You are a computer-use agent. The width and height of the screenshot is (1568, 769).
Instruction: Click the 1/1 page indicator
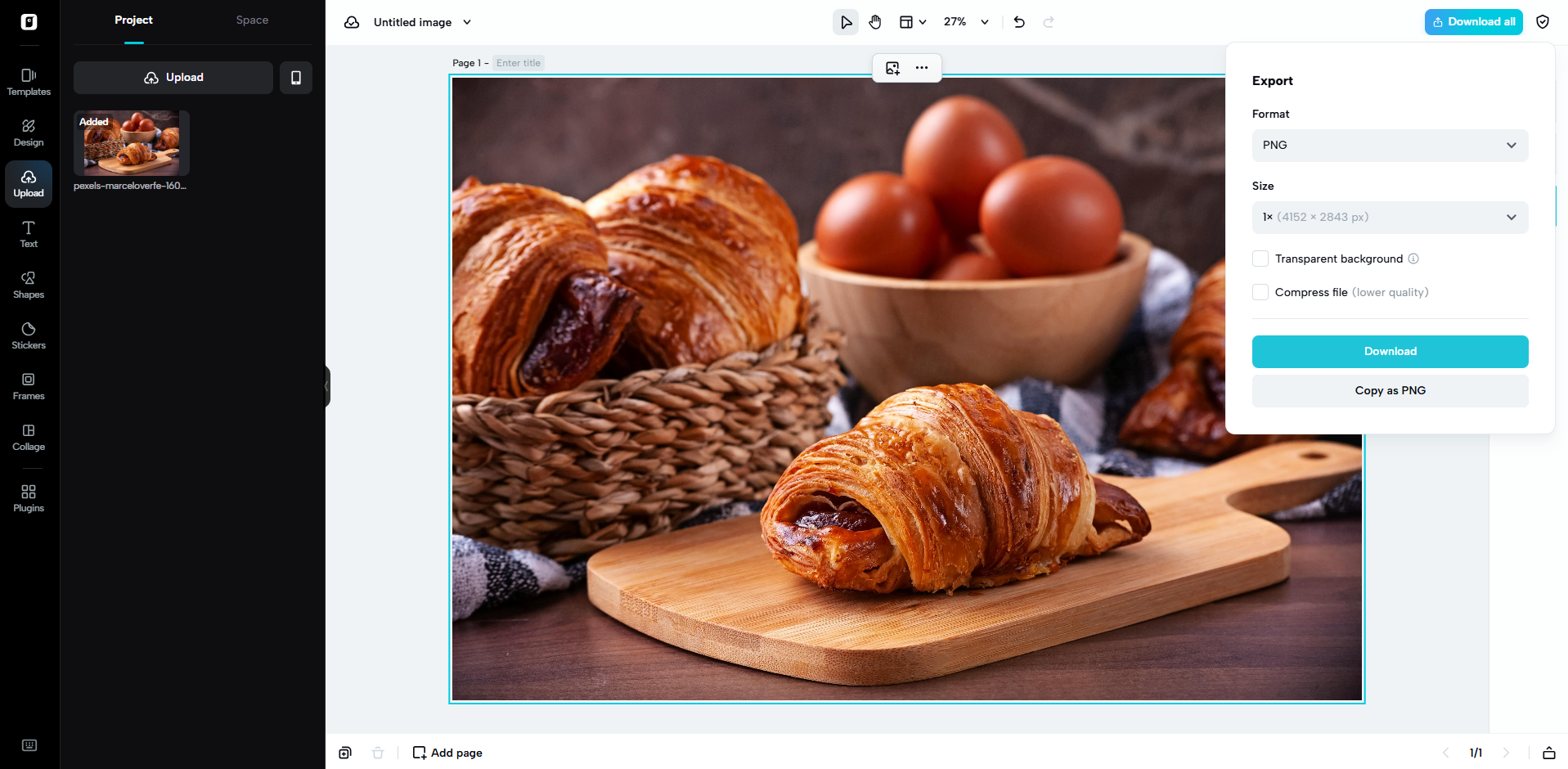click(x=1476, y=753)
